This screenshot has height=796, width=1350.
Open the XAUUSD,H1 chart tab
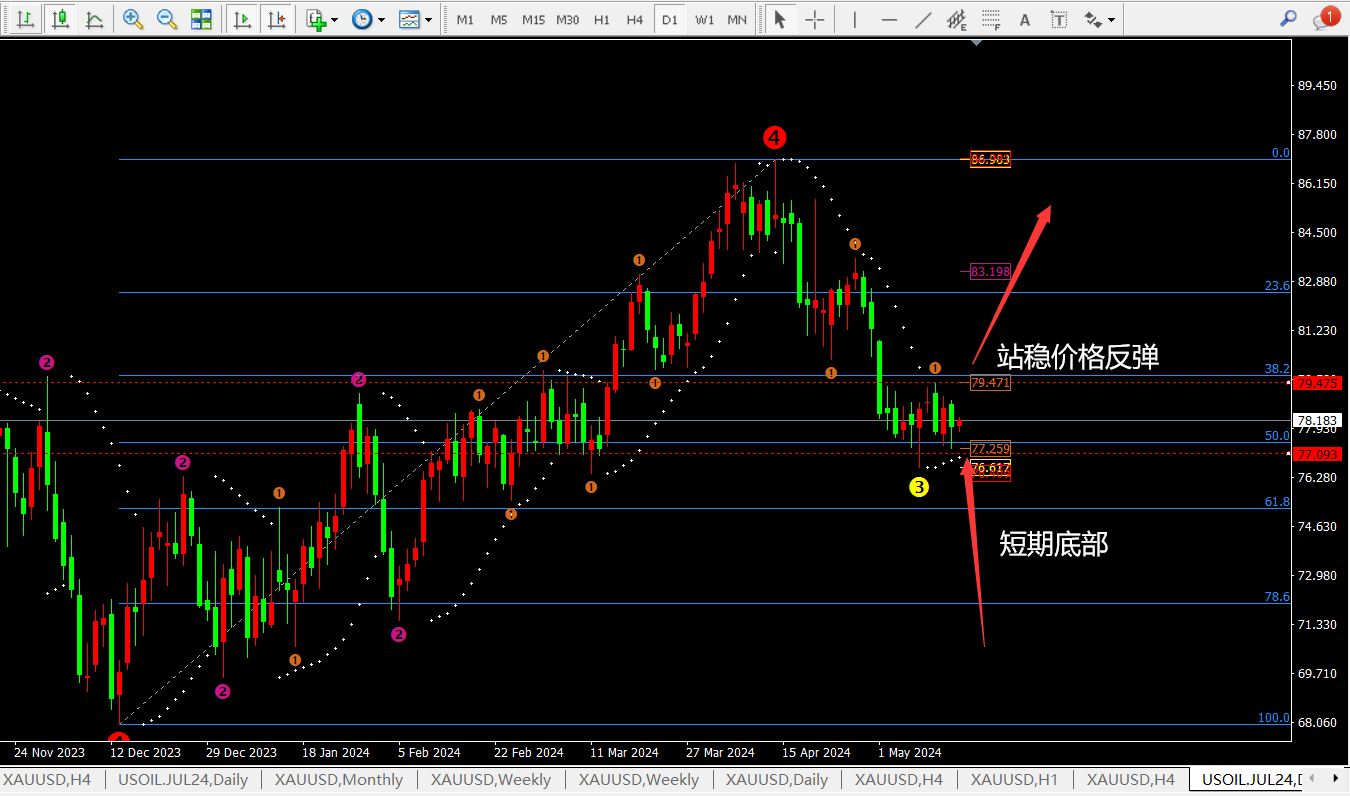(x=1015, y=779)
